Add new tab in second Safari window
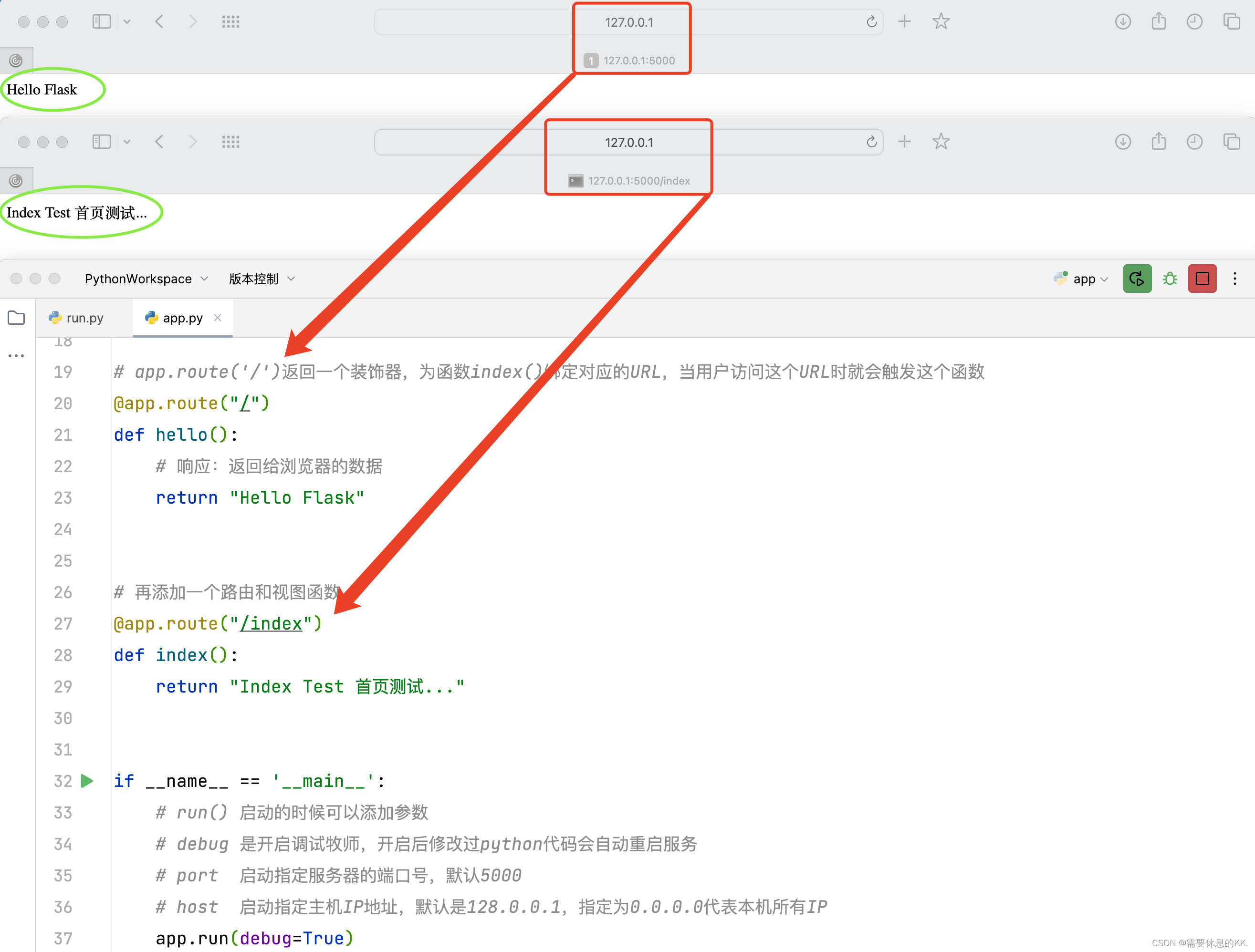This screenshot has height=952, width=1255. (x=904, y=141)
